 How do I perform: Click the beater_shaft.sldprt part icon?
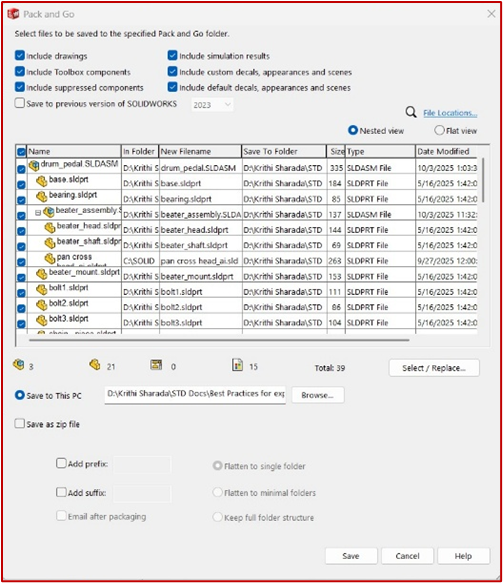pyautogui.click(x=49, y=243)
